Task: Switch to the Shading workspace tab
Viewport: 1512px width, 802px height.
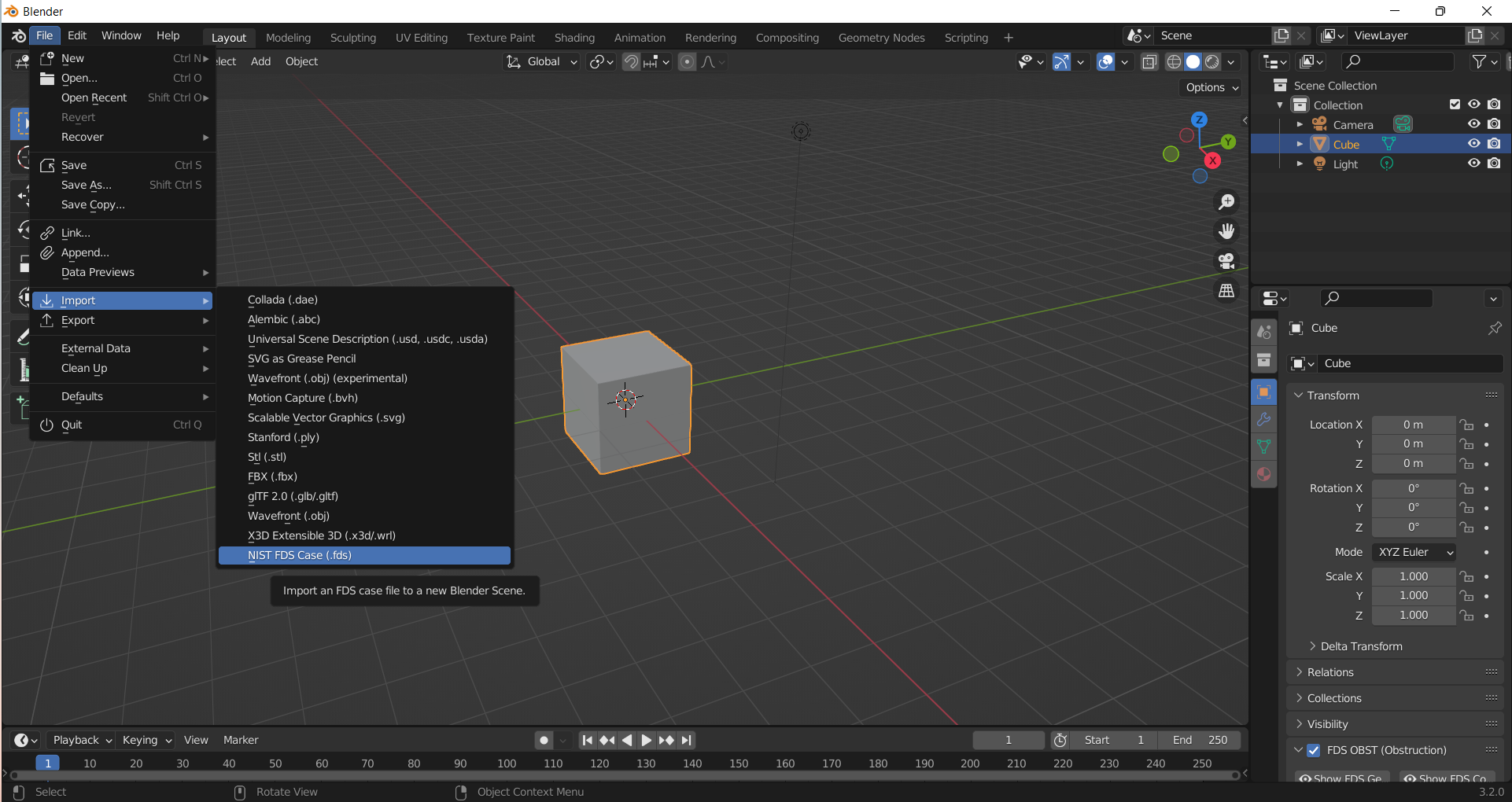Action: [x=573, y=37]
